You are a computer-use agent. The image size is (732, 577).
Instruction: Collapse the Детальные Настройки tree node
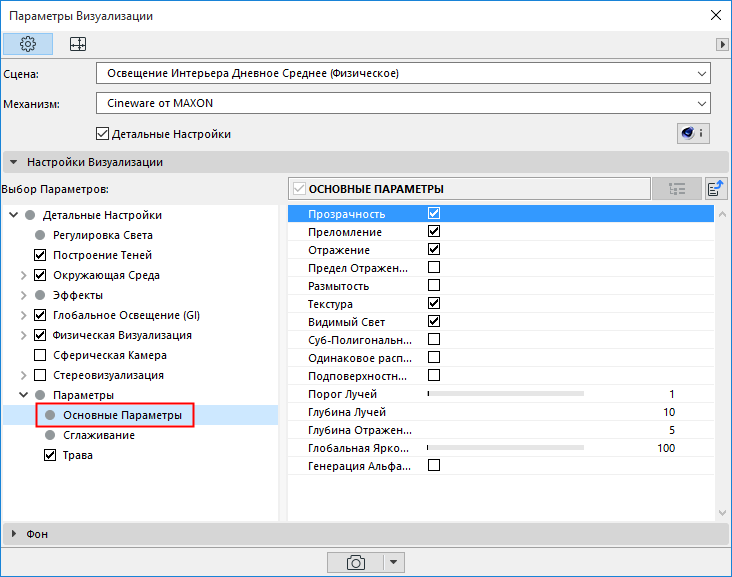pos(14,215)
